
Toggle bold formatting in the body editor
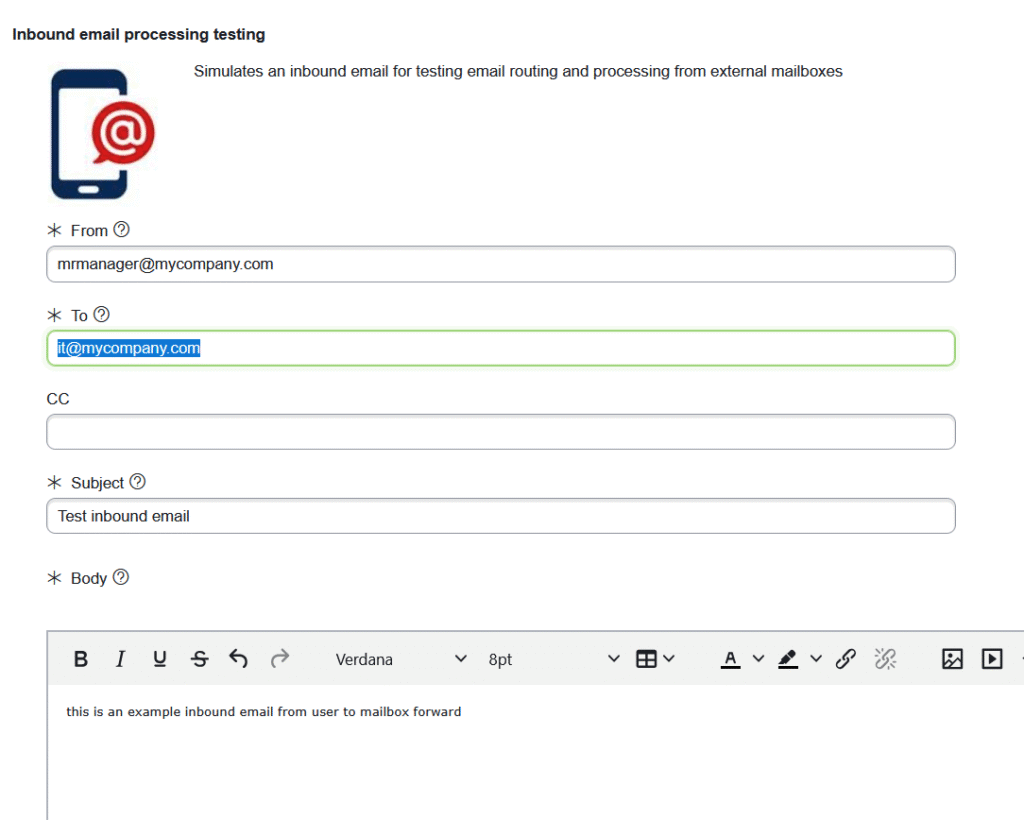point(81,659)
